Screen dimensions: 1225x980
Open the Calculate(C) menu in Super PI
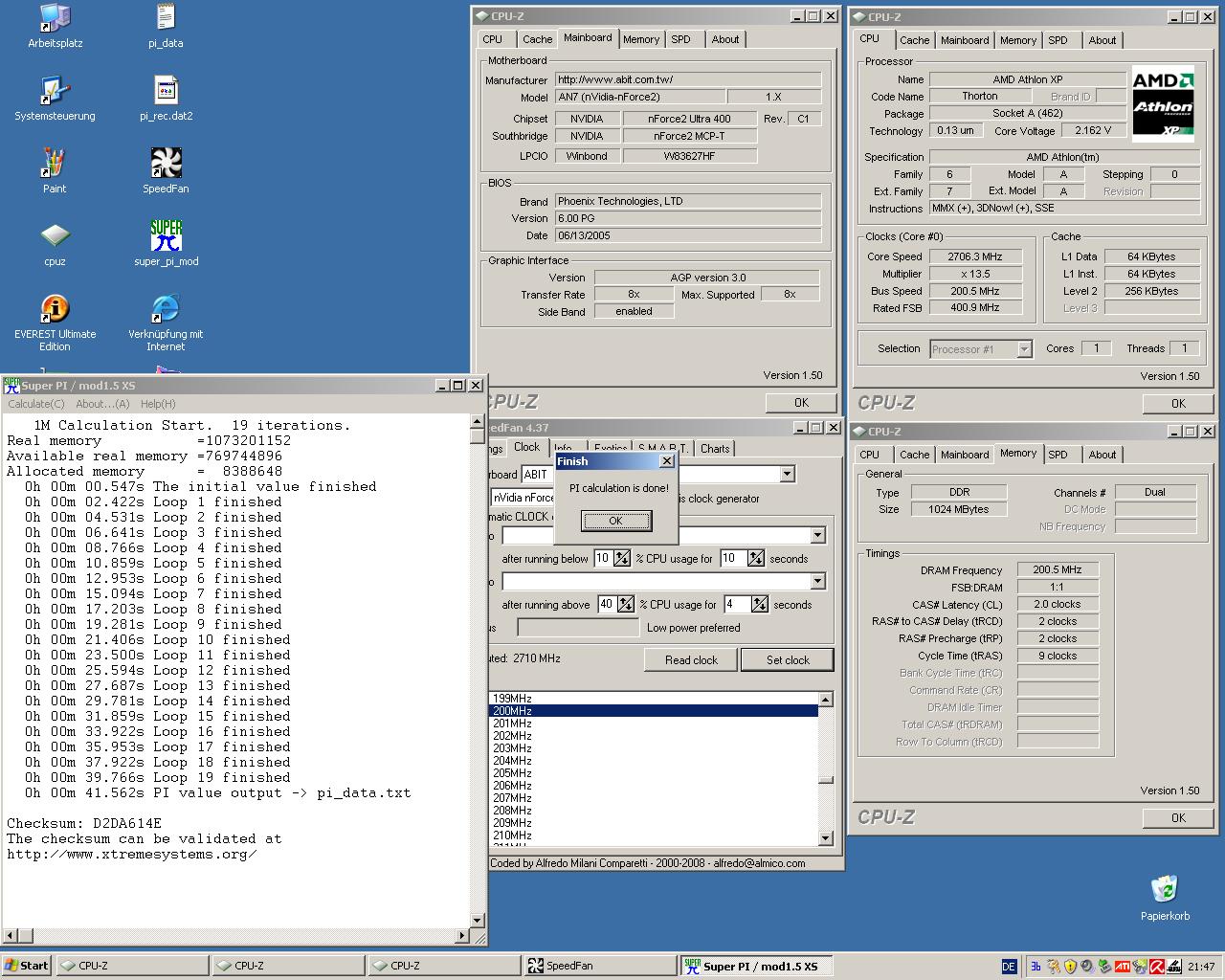(x=36, y=404)
